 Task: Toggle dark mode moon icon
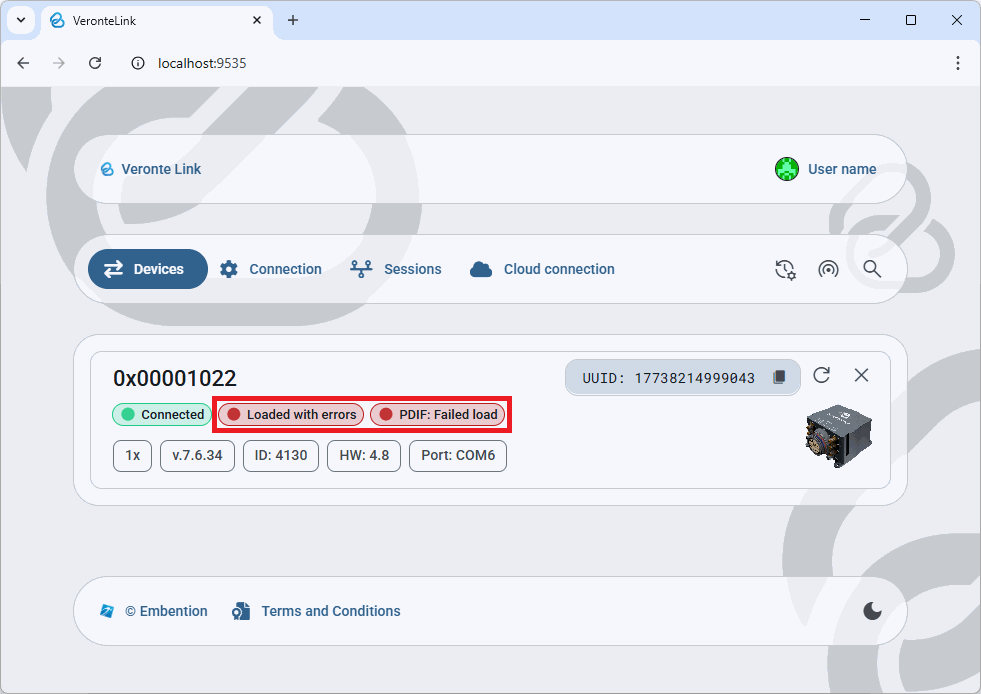coord(872,611)
